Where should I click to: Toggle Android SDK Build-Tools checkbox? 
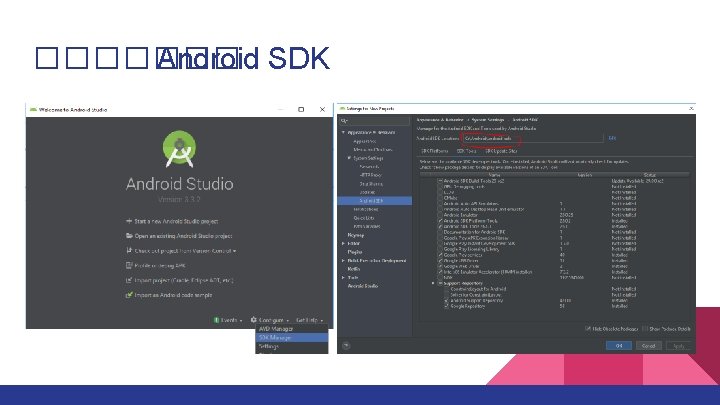[440, 181]
